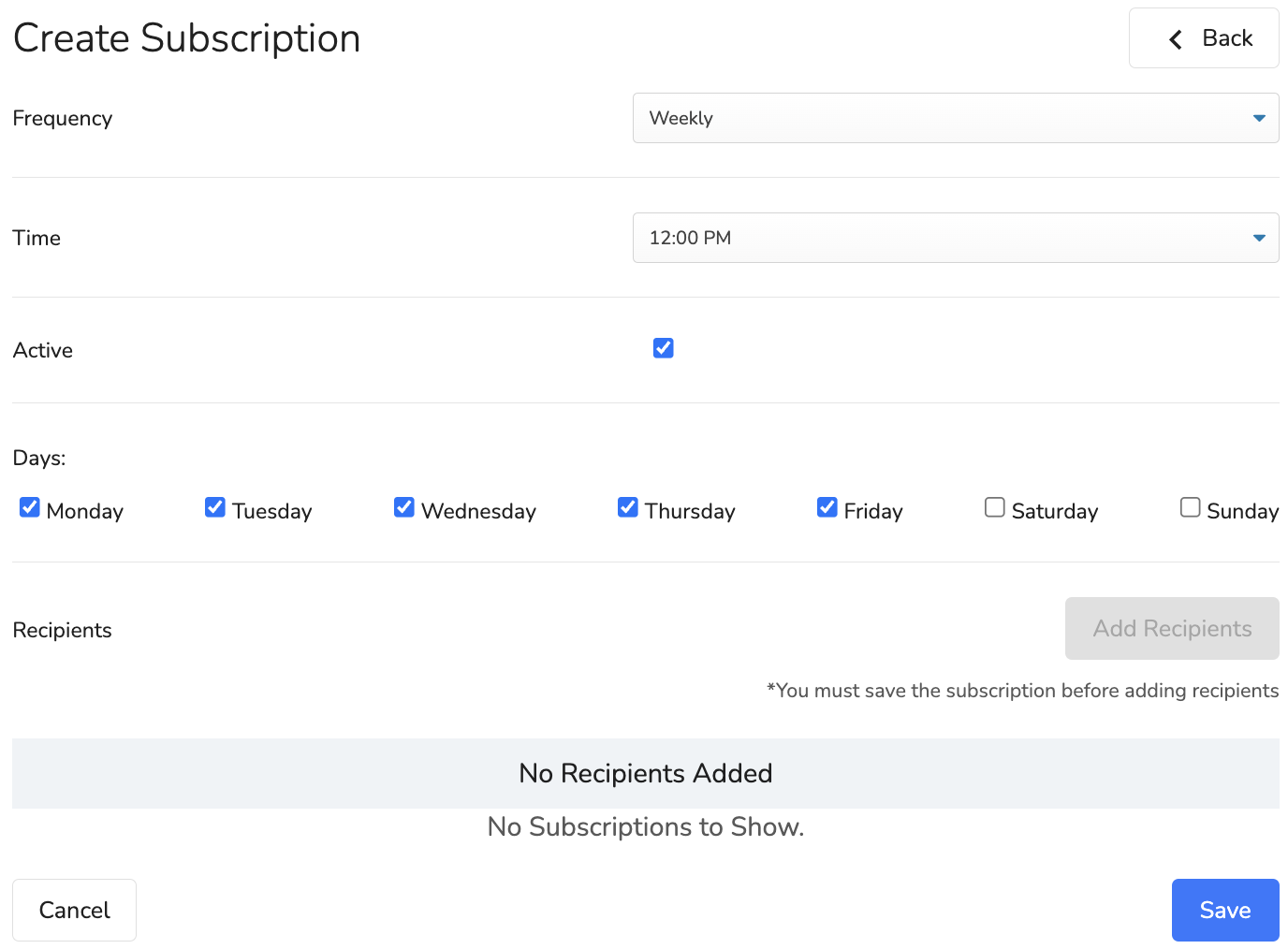Open the Frequency dropdown arrow
Image resolution: width=1288 pixels, height=949 pixels.
(1258, 118)
